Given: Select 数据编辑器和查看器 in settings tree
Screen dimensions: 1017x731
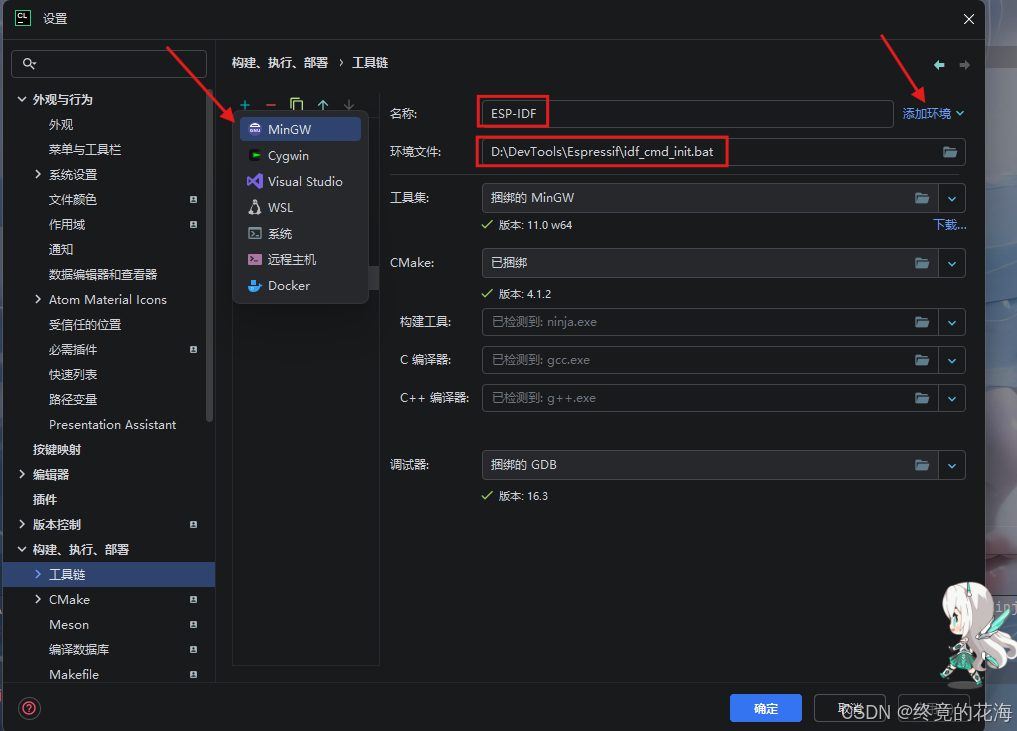Looking at the screenshot, I should (x=103, y=274).
